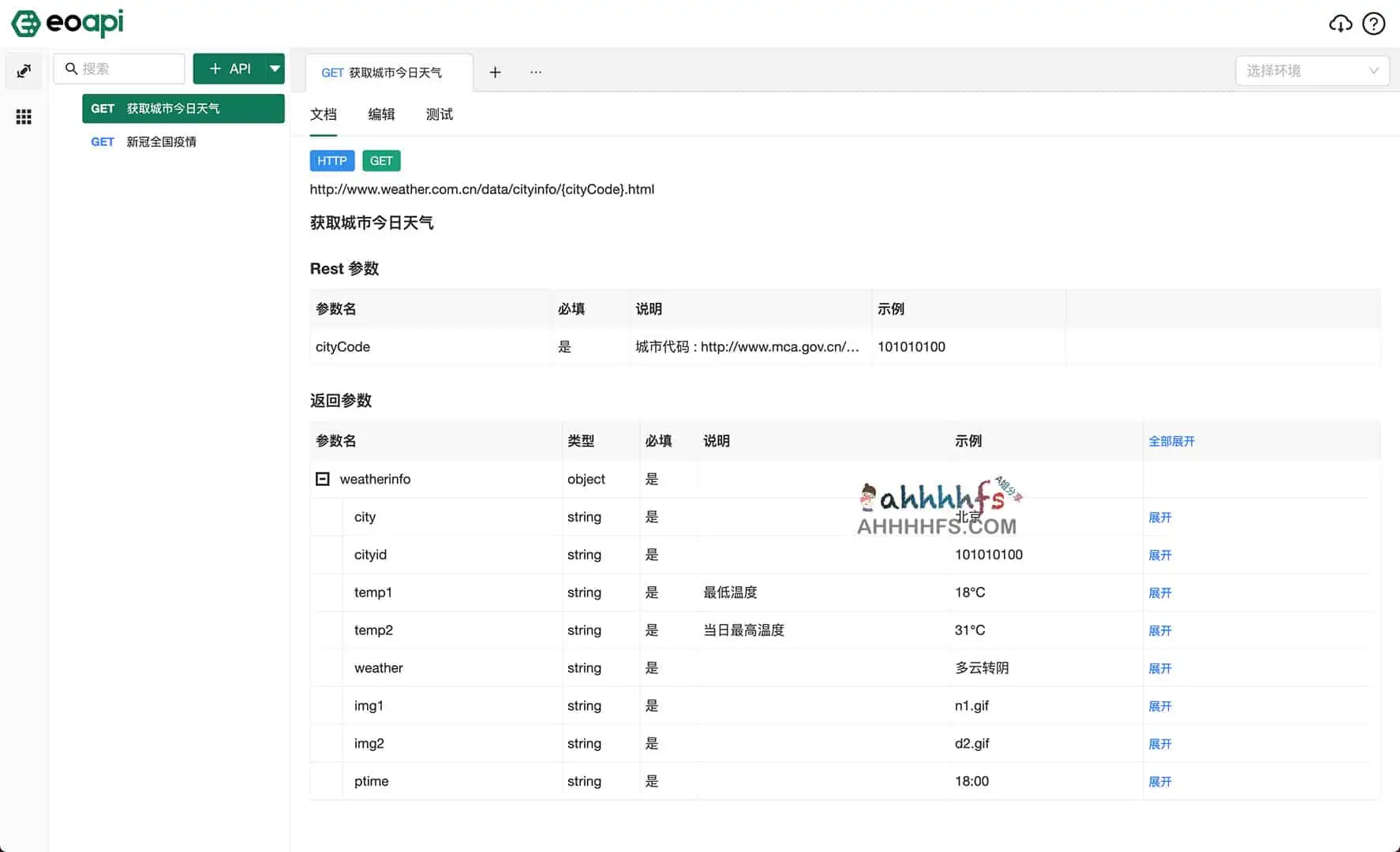Open the API button dropdown arrow
This screenshot has width=1400, height=852.
point(275,69)
